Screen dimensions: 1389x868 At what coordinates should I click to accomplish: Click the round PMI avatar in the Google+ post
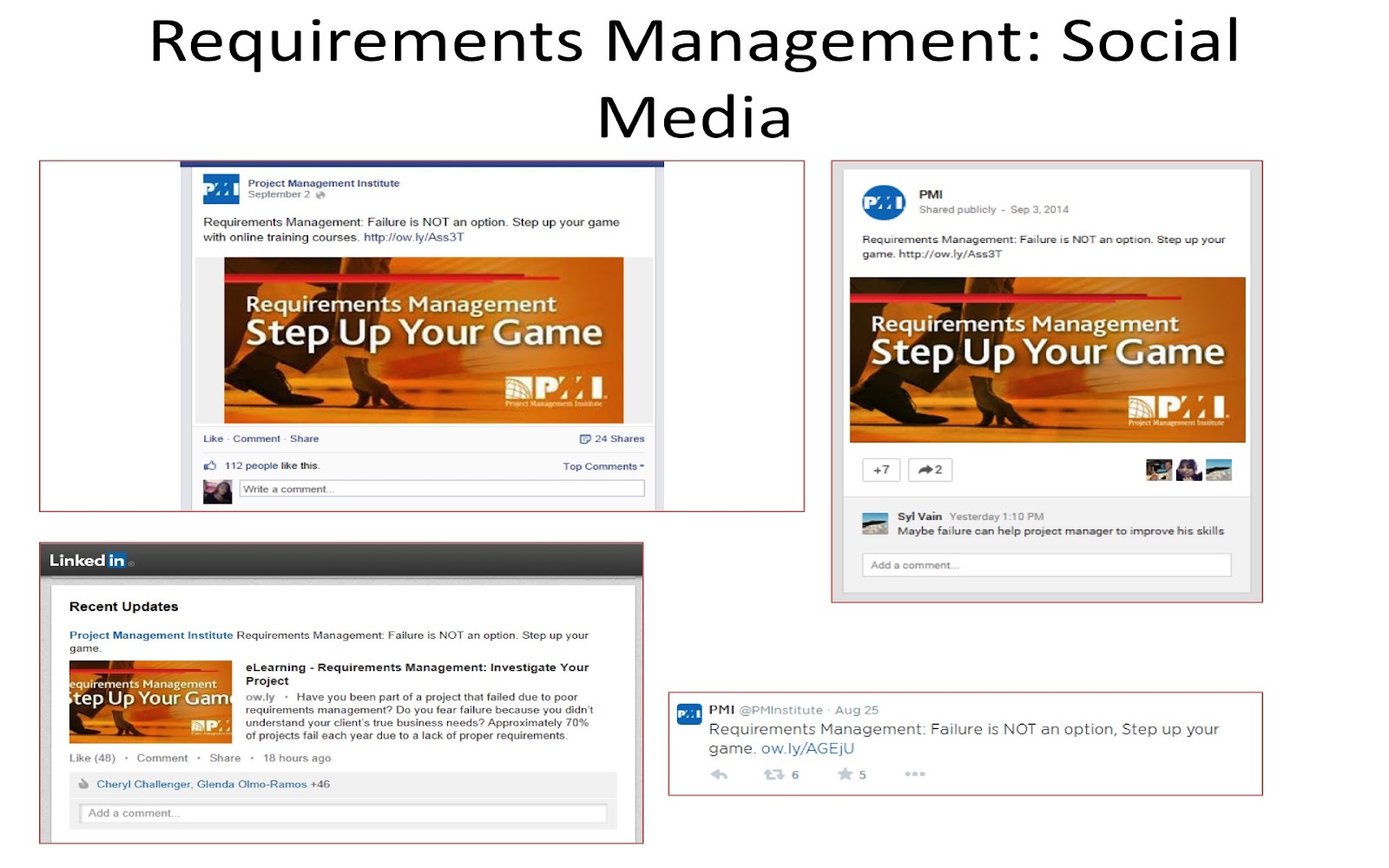[x=883, y=203]
